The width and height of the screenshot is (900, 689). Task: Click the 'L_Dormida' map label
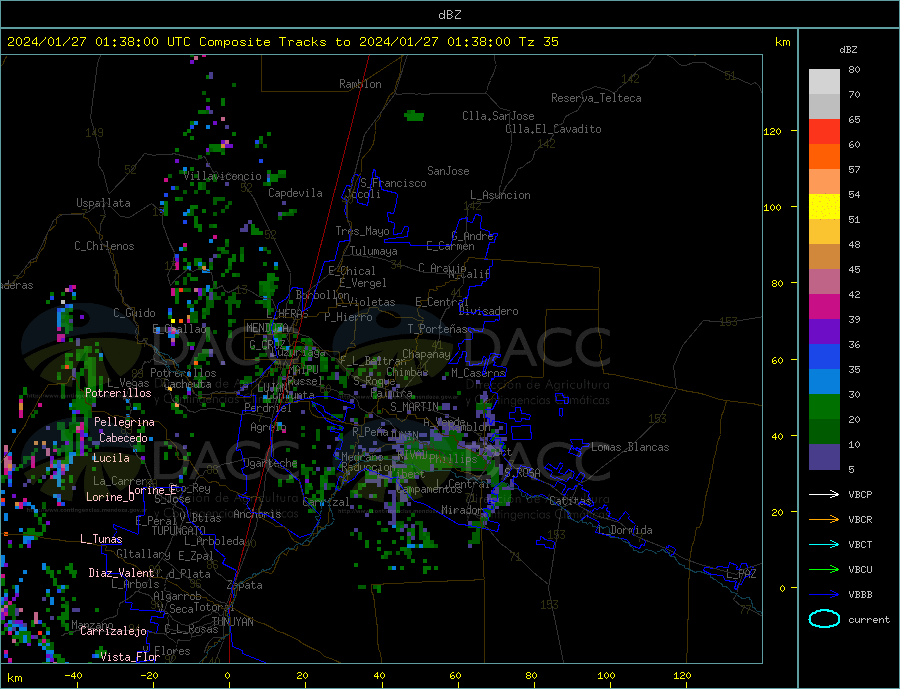click(x=625, y=530)
